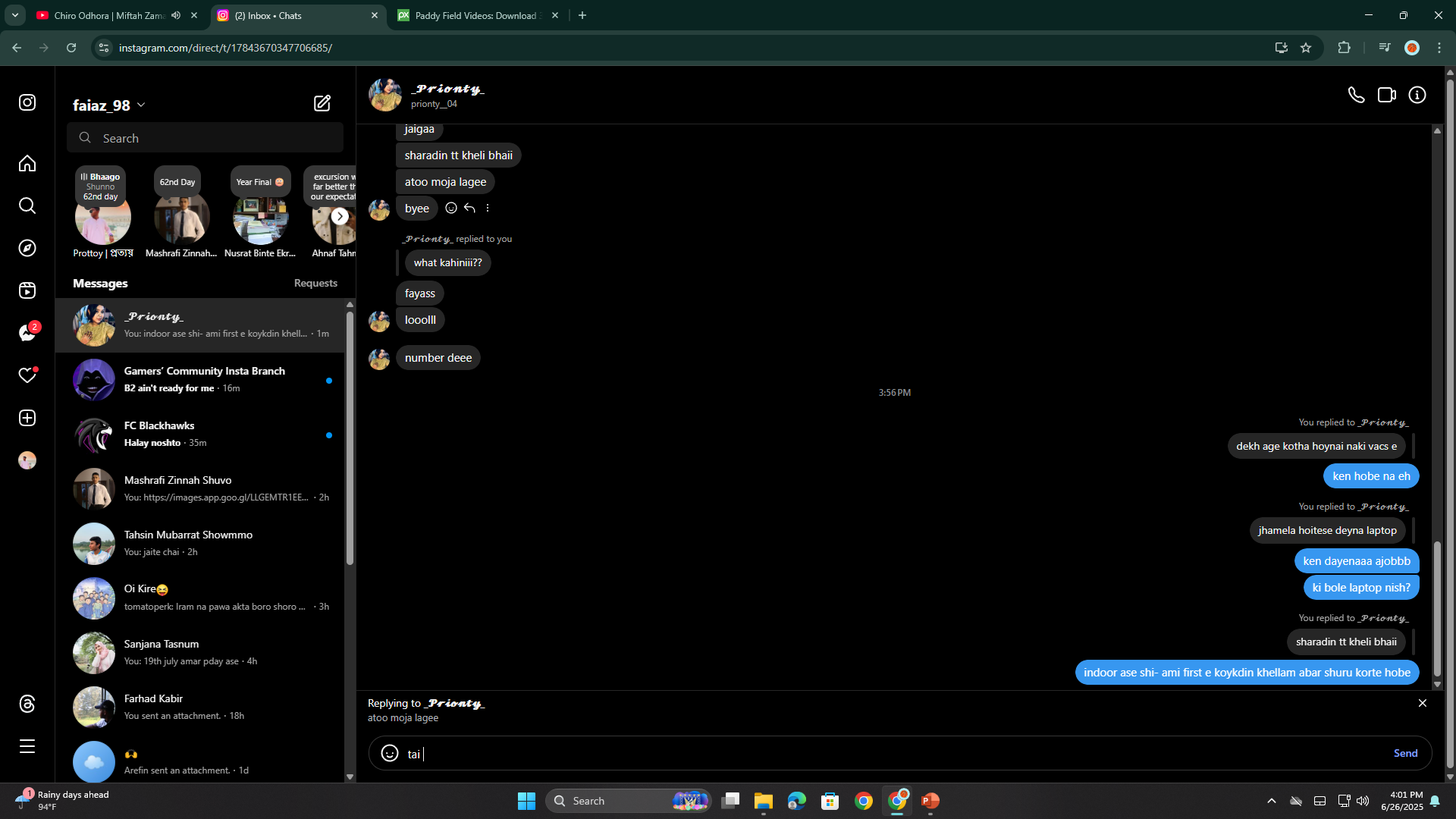1456x819 pixels.
Task: Show hidden system tray icons
Action: (x=1272, y=801)
